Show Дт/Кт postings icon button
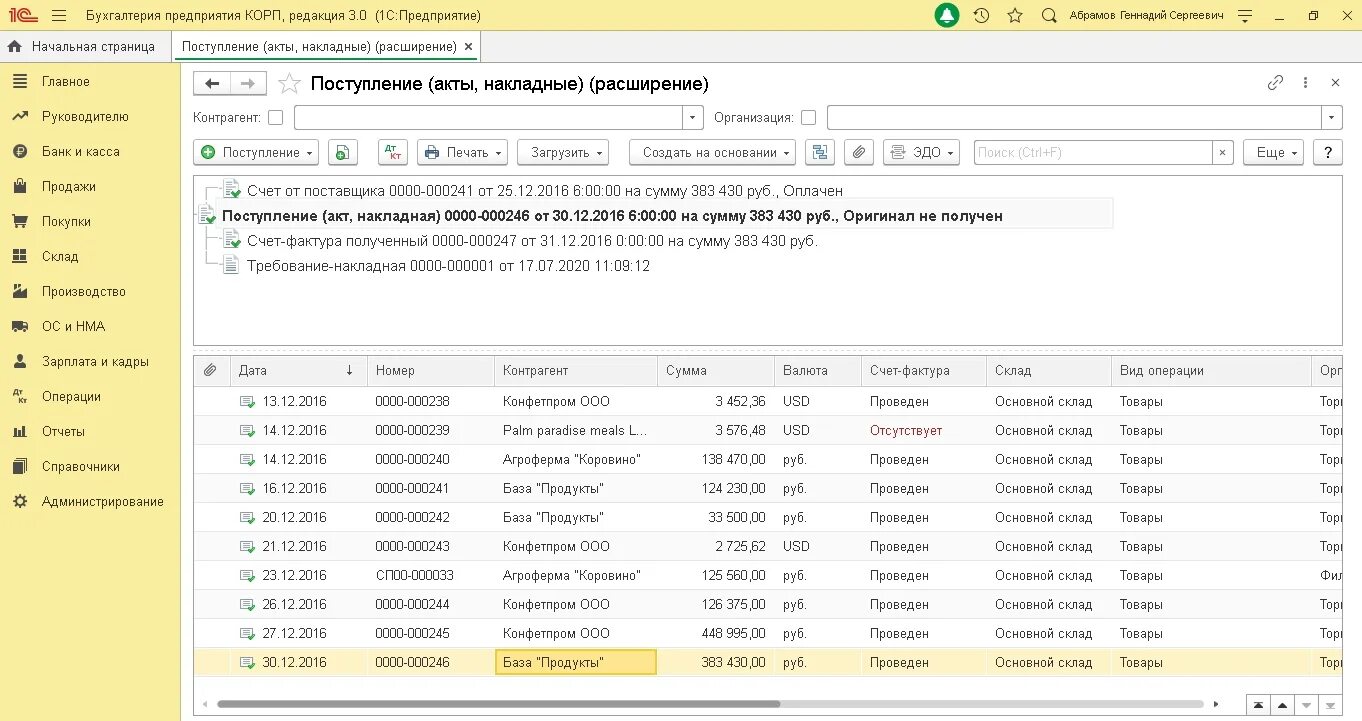The height and width of the screenshot is (721, 1362). click(394, 152)
